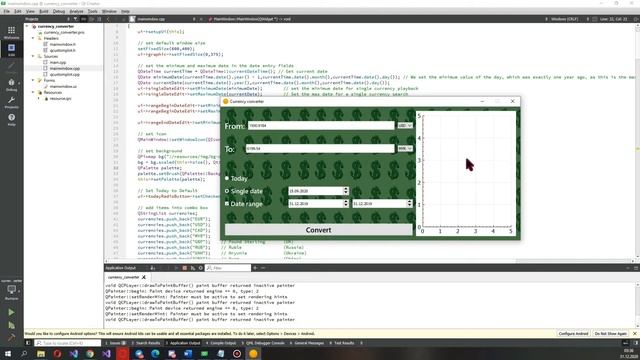Click the code editor vertical scrollbar

coord(637,141)
